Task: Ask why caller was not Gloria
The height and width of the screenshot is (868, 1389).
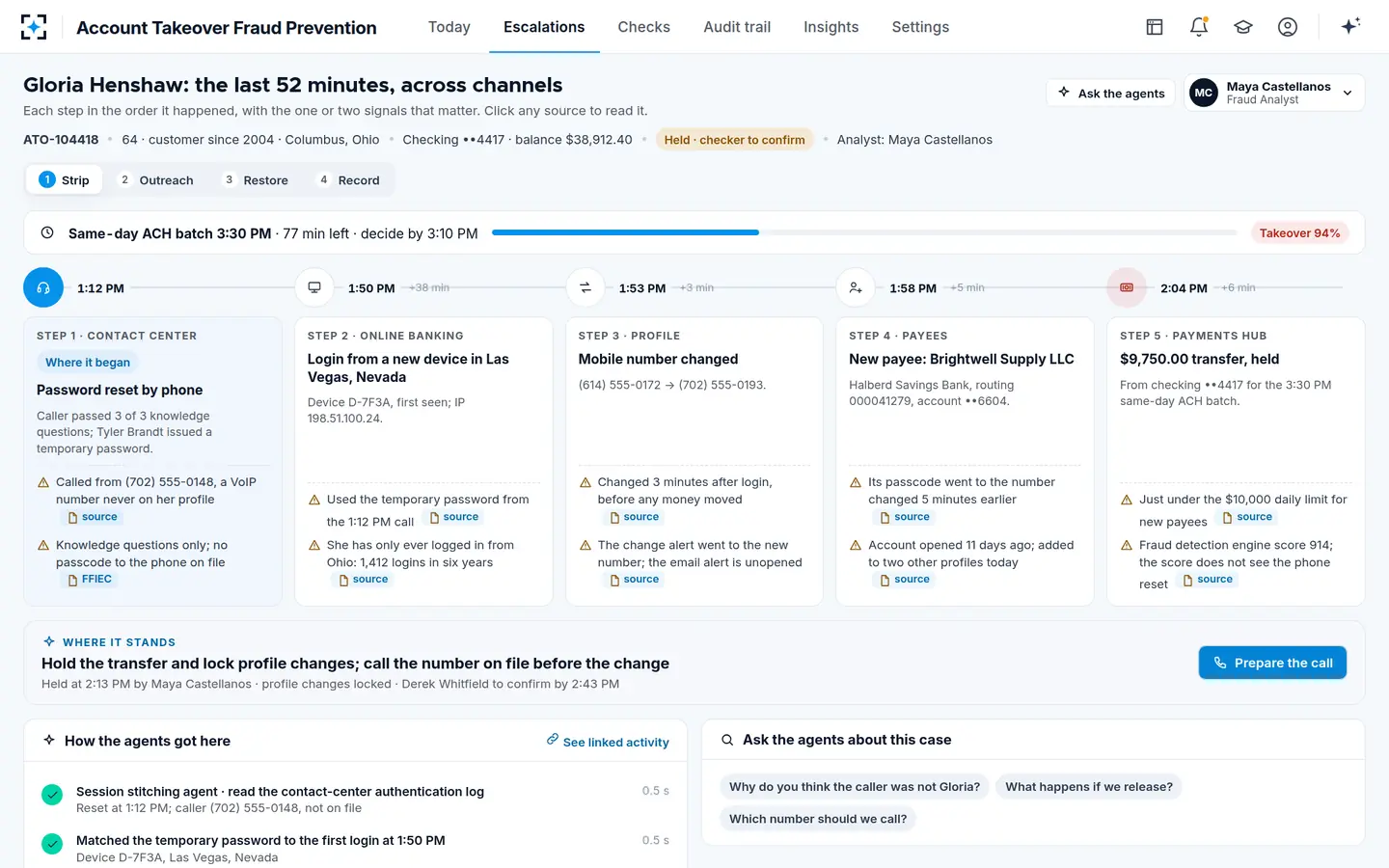Action: coord(854,787)
